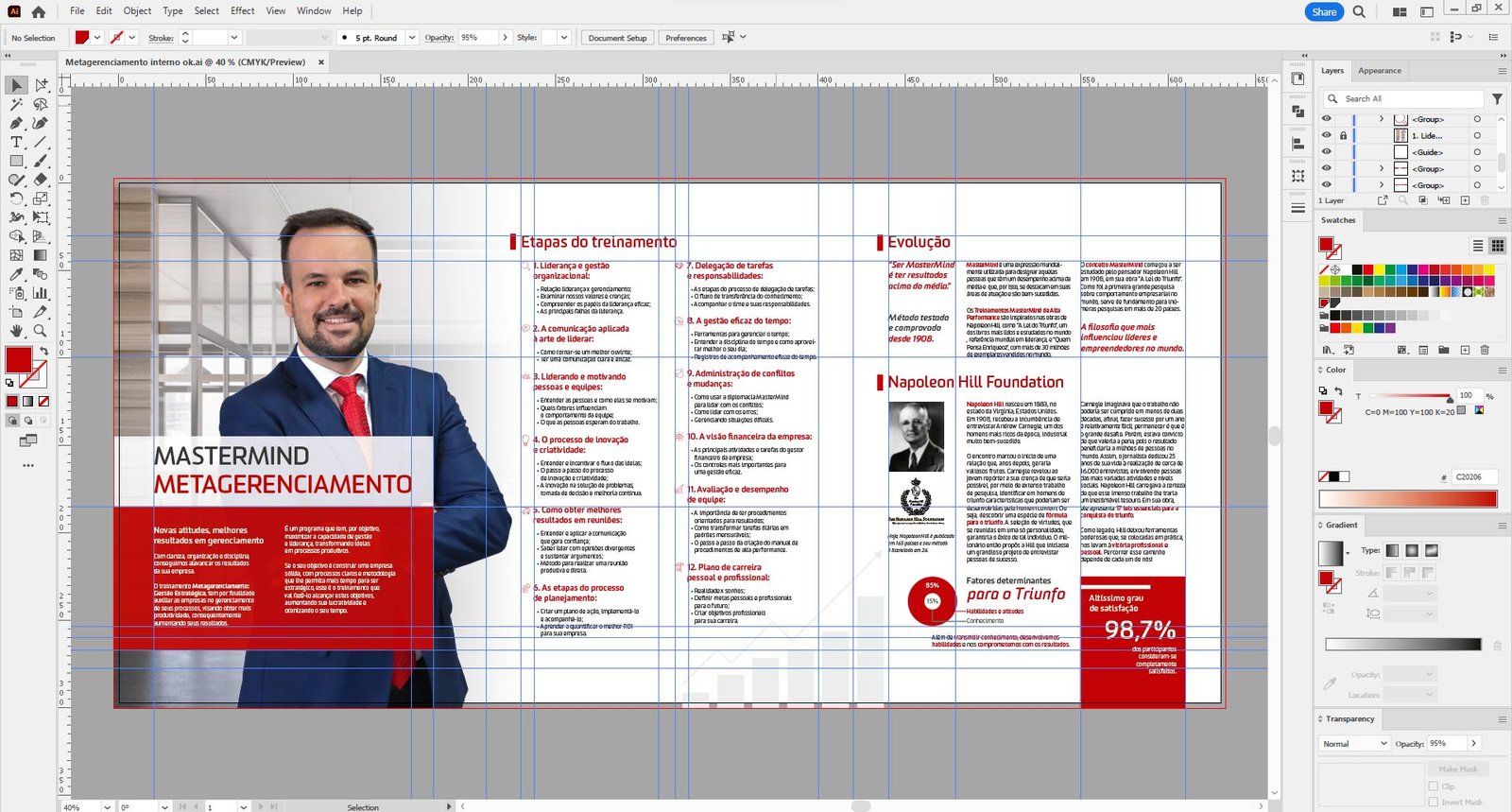The height and width of the screenshot is (812, 1512).
Task: Click the Swatches panel New Swatch icon
Action: click(x=1465, y=350)
